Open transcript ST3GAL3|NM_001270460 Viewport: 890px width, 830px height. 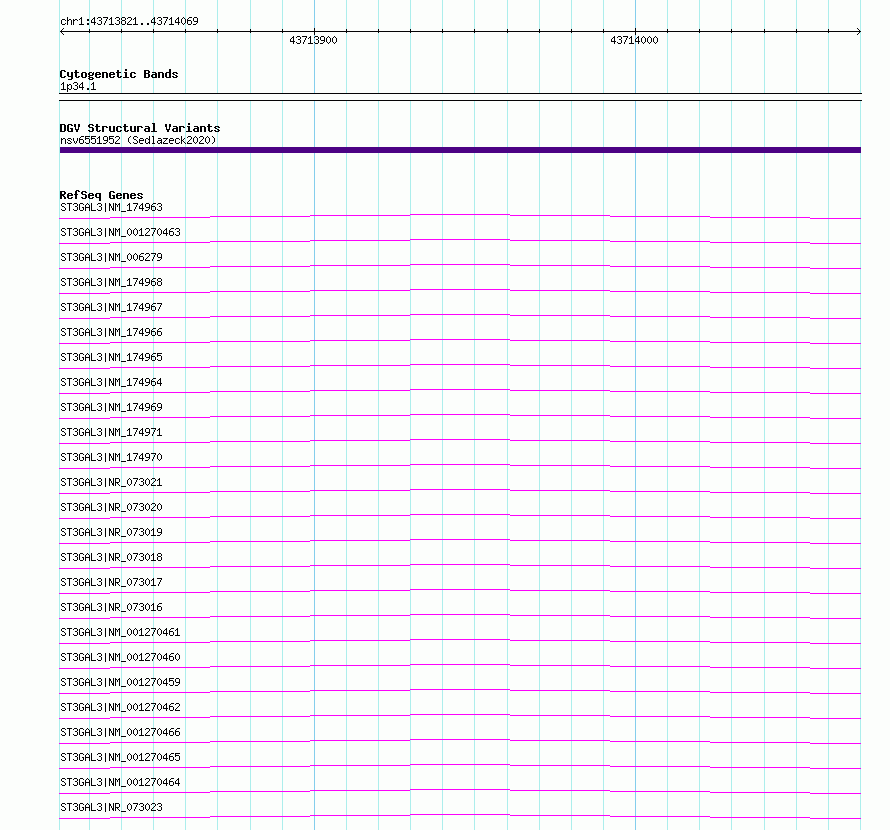[x=120, y=657]
